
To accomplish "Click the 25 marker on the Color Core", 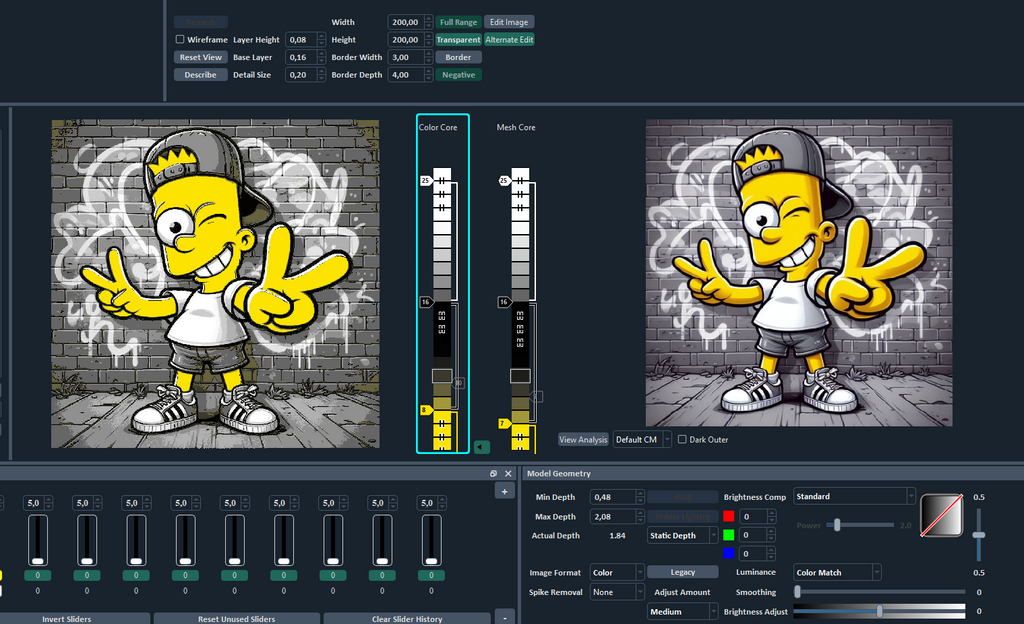I will click(426, 180).
